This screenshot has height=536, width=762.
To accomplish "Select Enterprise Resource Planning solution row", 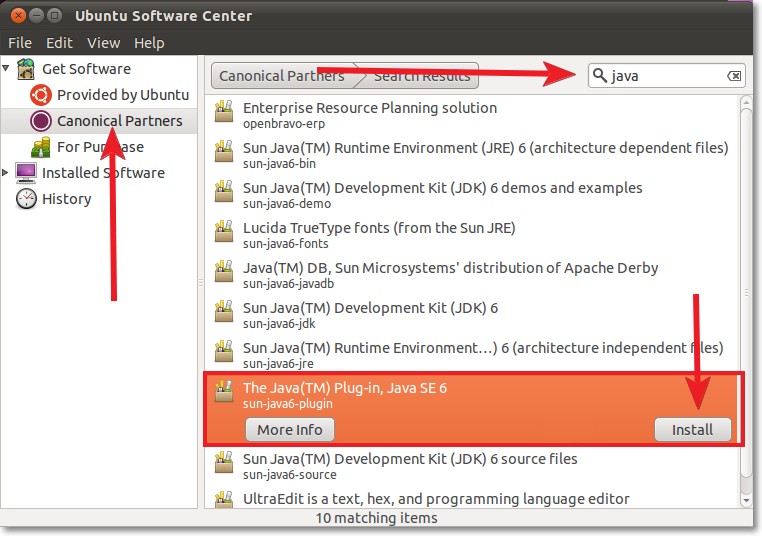I will (x=472, y=115).
